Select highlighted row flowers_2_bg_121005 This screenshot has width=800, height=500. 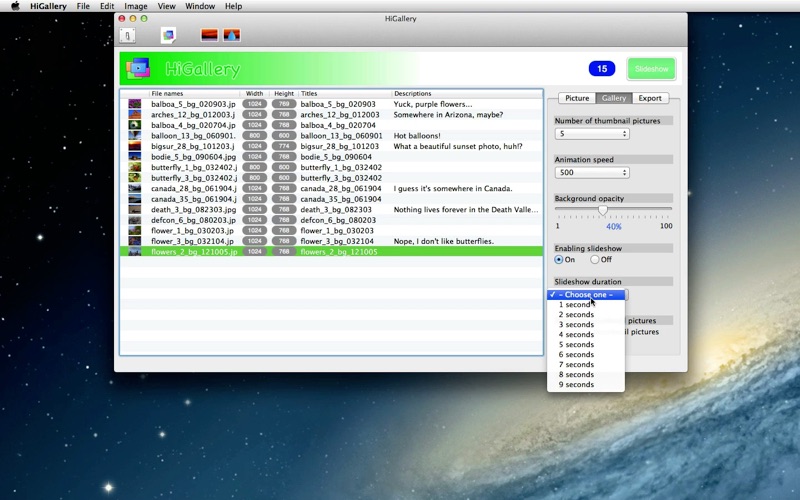tap(332, 252)
